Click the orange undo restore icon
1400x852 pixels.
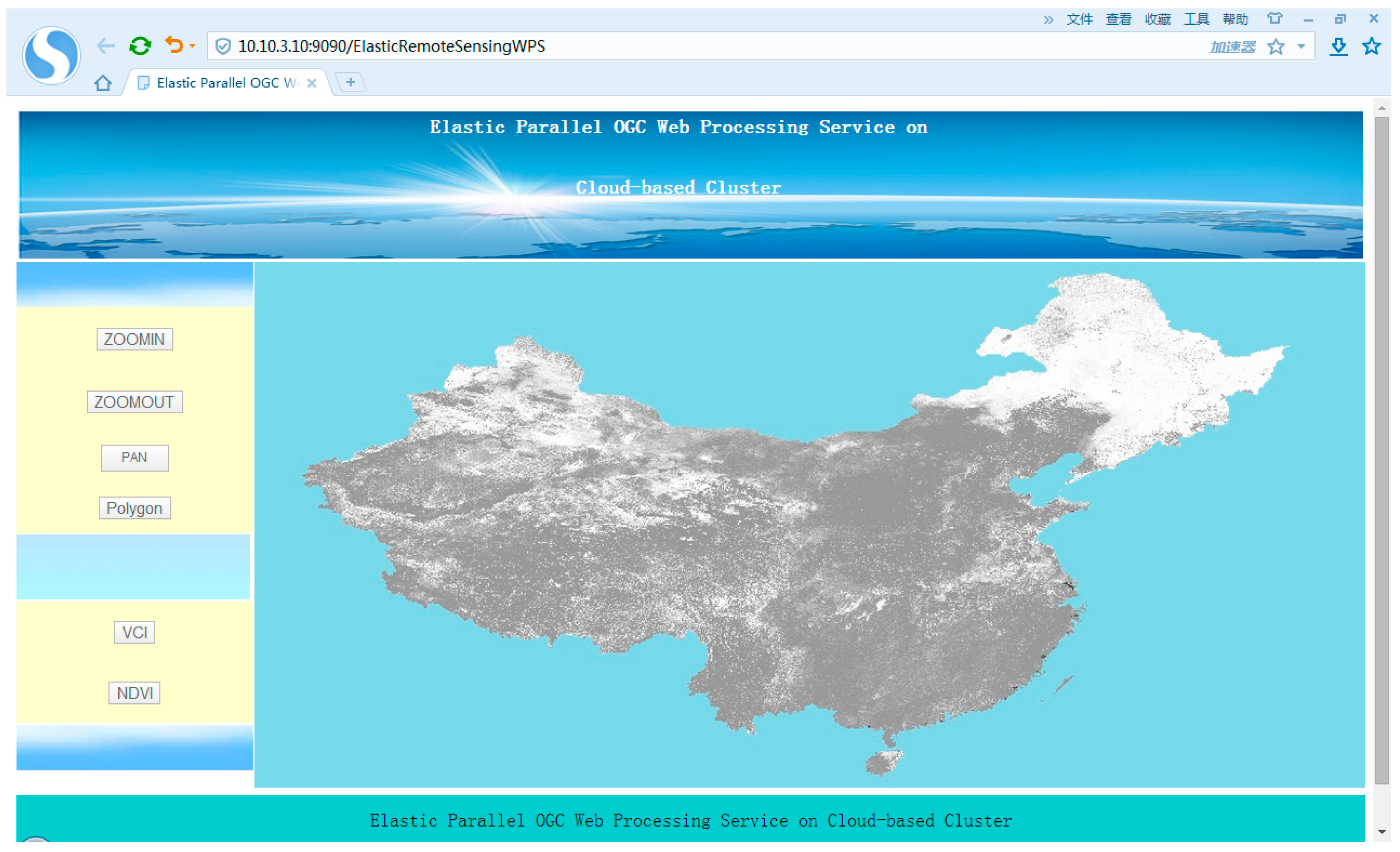click(174, 45)
